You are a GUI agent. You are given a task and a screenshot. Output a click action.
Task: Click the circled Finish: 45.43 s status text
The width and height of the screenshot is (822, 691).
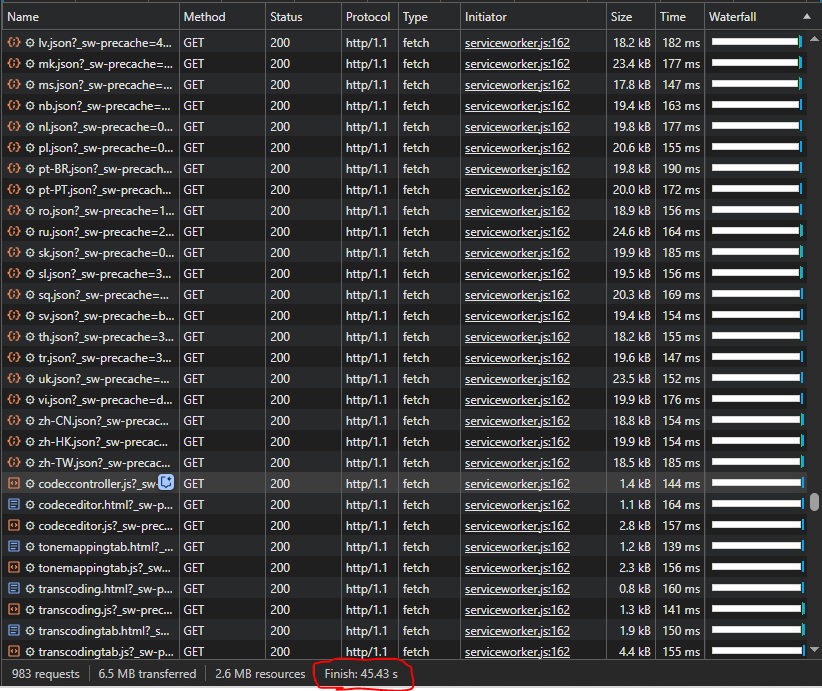[362, 673]
